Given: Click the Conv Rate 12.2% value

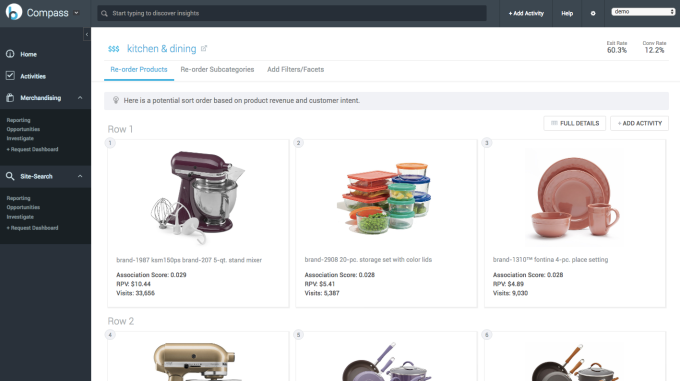Looking at the screenshot, I should point(654,50).
